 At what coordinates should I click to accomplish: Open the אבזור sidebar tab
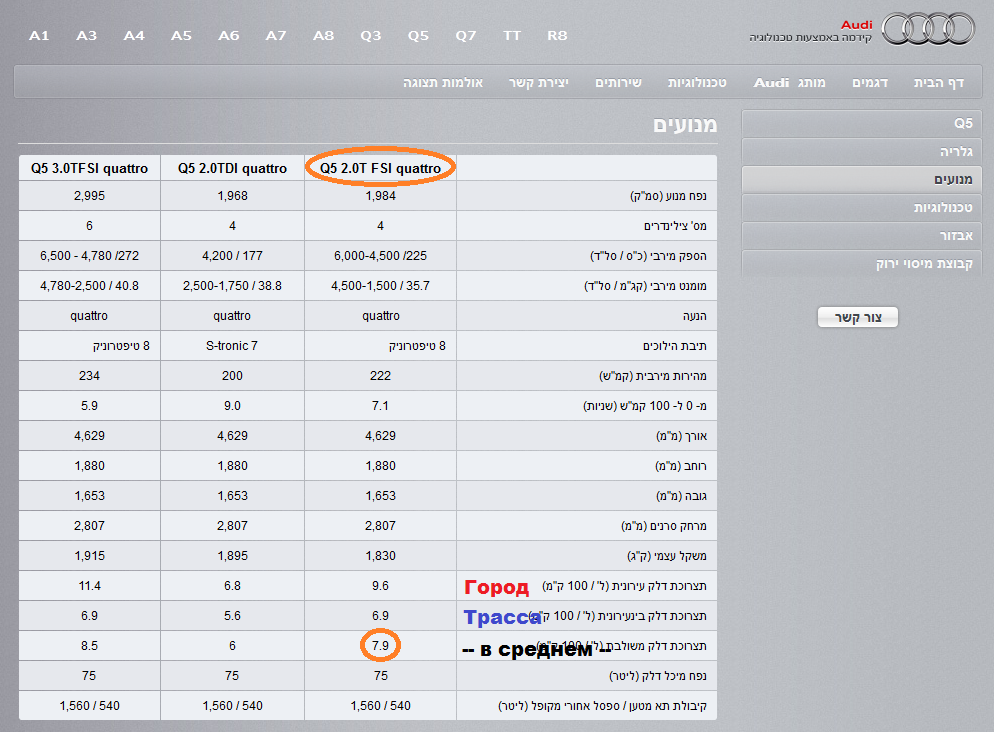pyautogui.click(x=862, y=235)
